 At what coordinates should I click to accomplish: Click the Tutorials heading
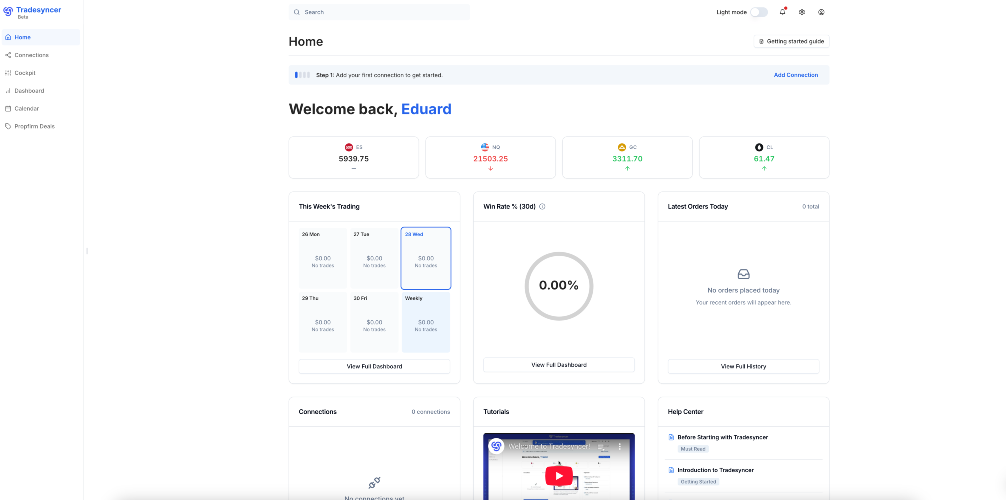pyautogui.click(x=496, y=412)
